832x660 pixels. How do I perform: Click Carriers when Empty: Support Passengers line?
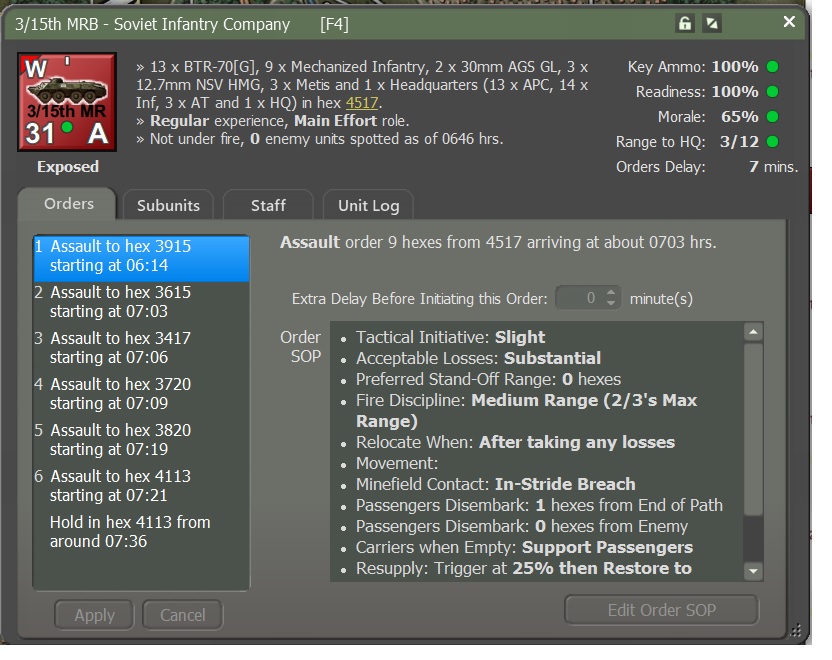(x=524, y=547)
